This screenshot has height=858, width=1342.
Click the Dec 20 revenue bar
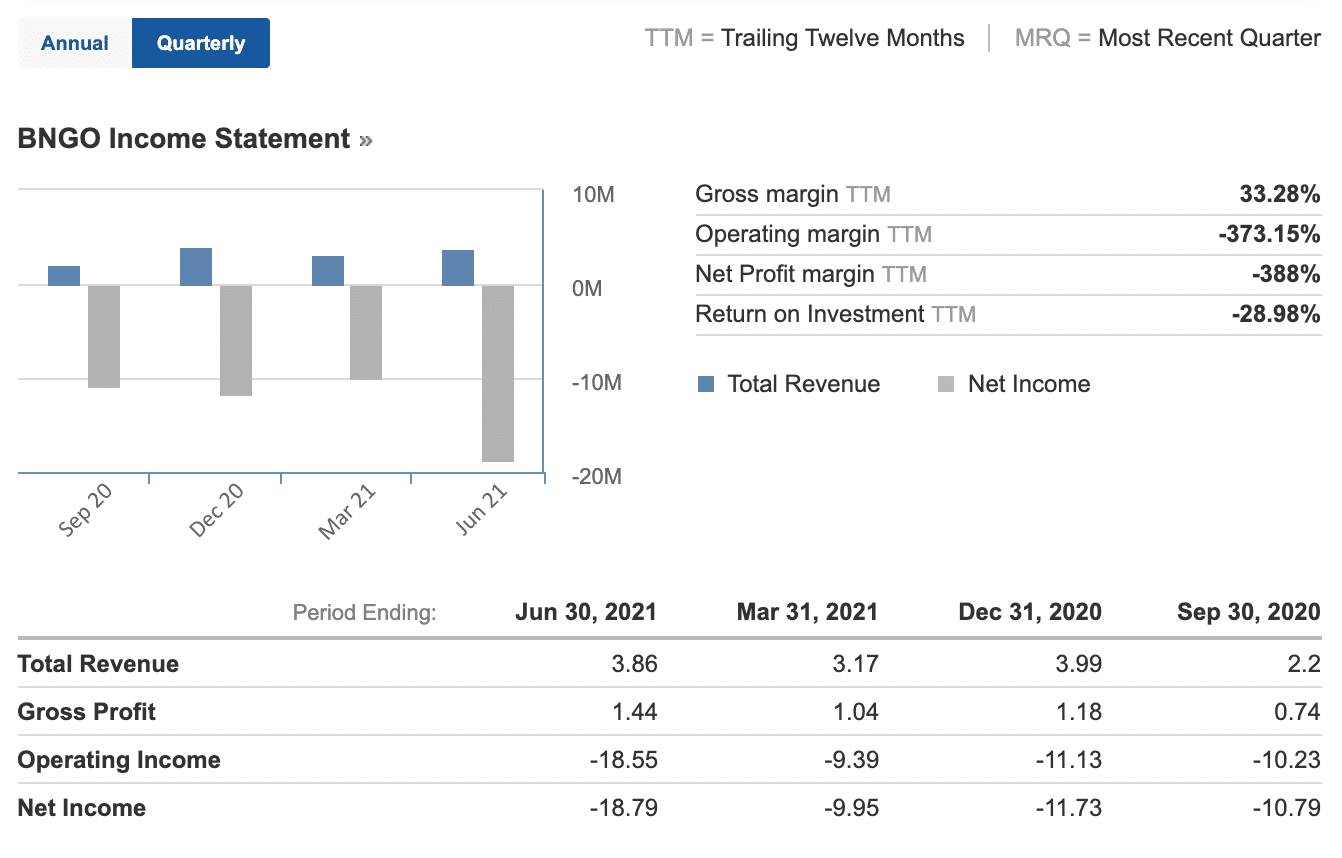[x=196, y=267]
